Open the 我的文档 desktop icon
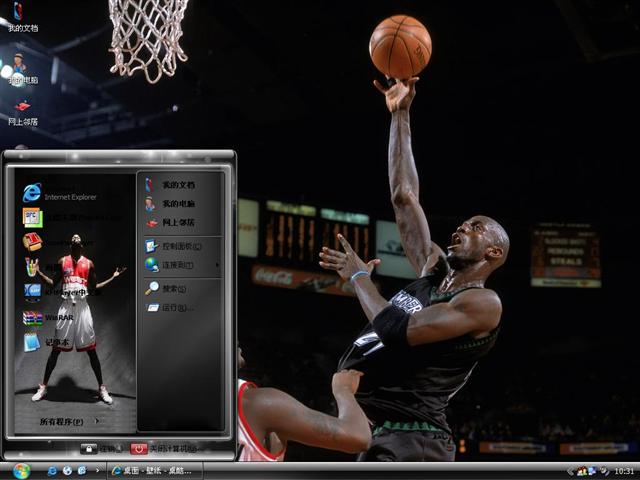640x480 pixels. click(21, 17)
